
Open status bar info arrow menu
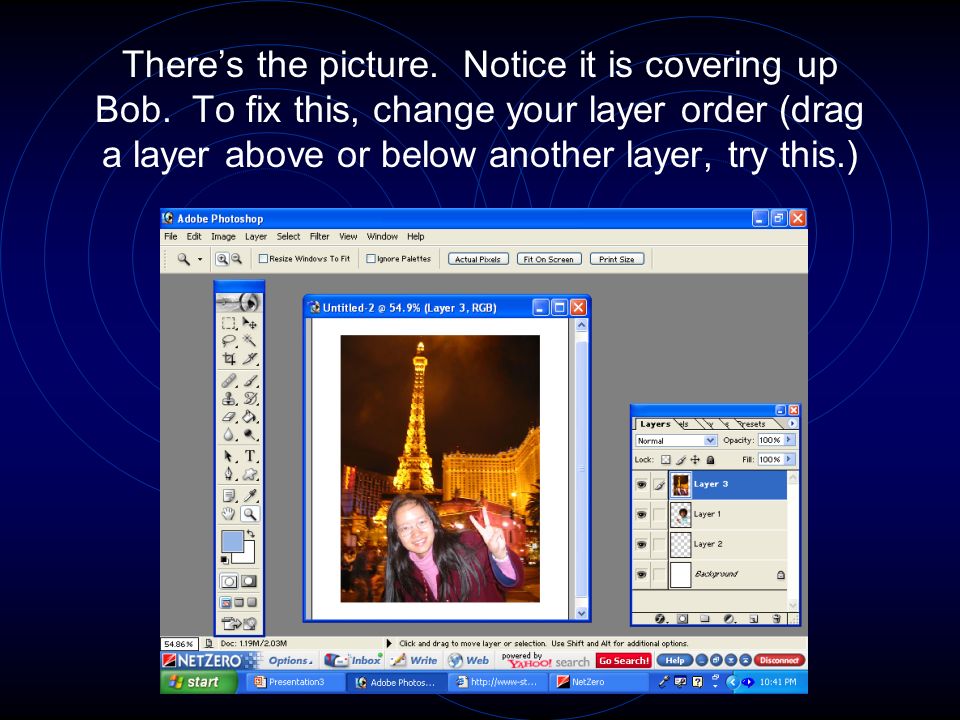coord(389,643)
